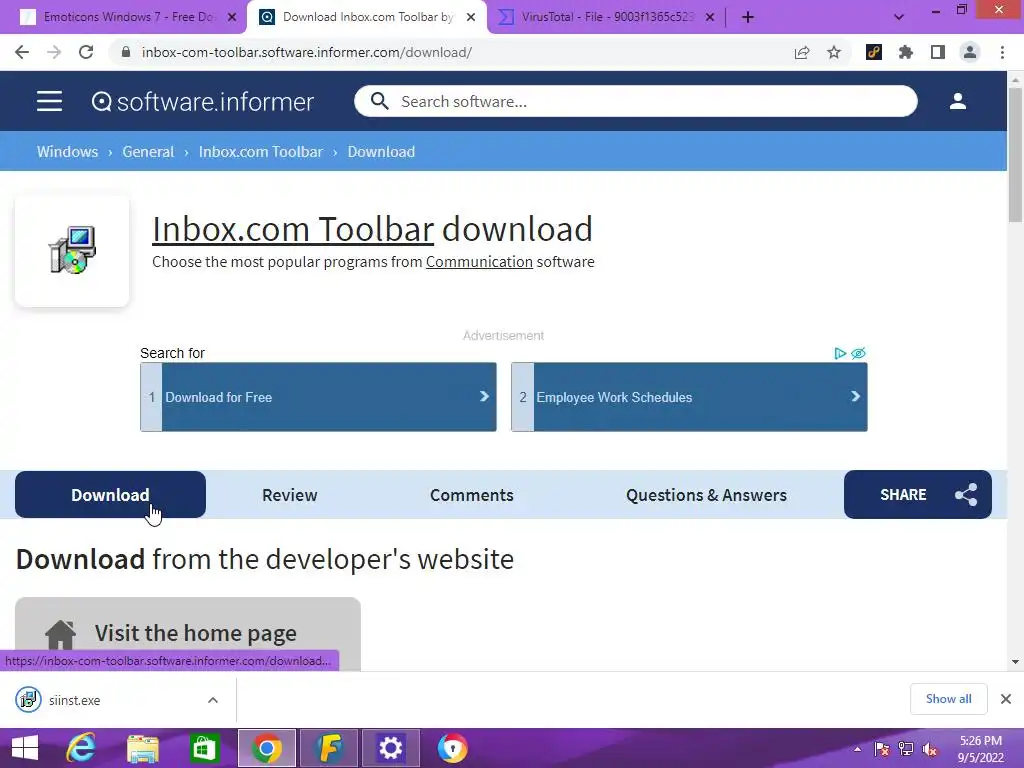This screenshot has height=768, width=1024.
Task: Close the downloads bar
Action: tap(1006, 699)
